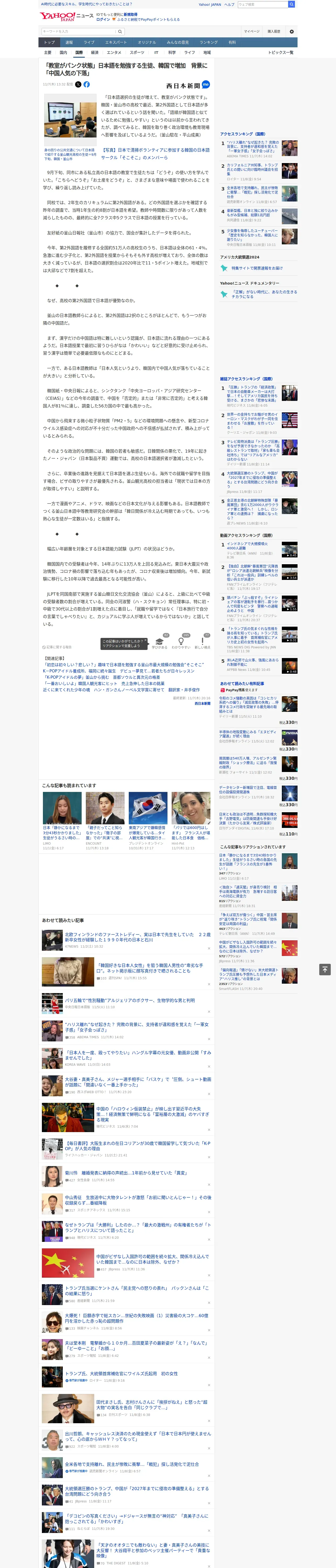Click the 西日本新聞 publisher logo

pyautogui.click(x=183, y=86)
